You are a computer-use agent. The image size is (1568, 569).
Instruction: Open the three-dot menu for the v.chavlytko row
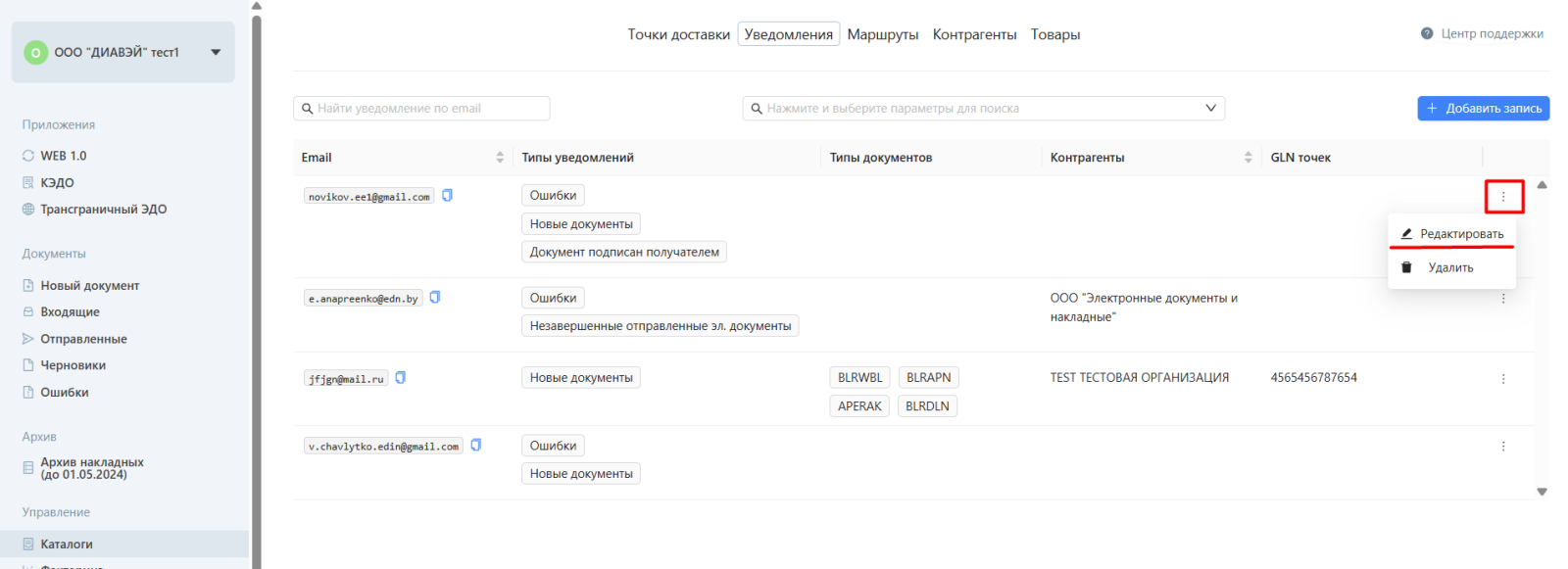click(1502, 447)
